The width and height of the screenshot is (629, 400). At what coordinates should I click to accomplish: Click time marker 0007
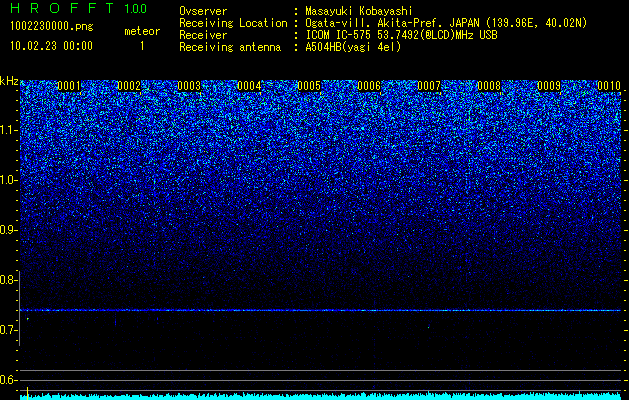click(429, 86)
